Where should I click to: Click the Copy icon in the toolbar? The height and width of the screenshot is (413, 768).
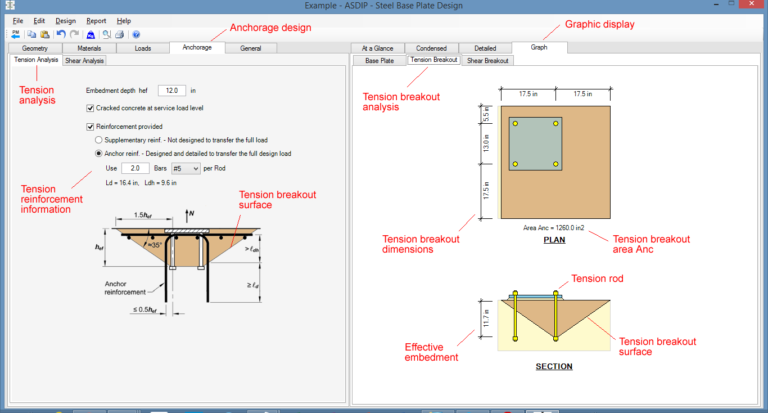32,34
